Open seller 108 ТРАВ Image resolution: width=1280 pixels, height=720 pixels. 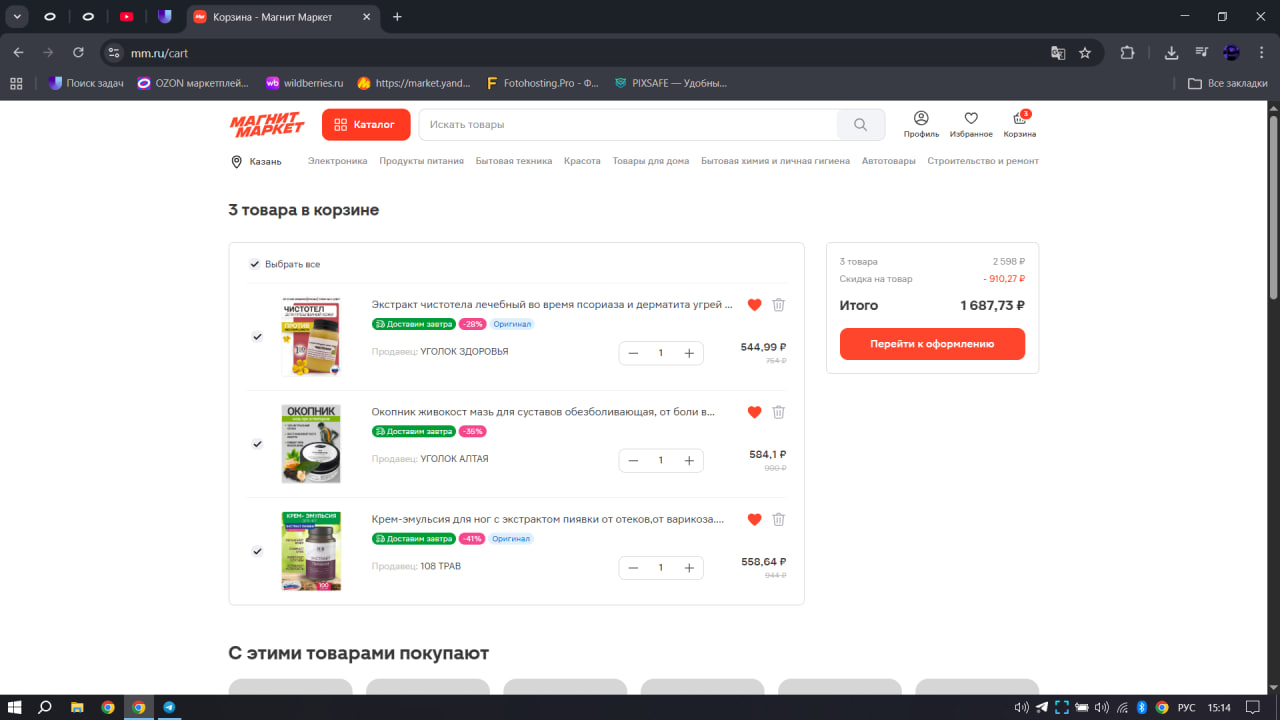point(440,566)
